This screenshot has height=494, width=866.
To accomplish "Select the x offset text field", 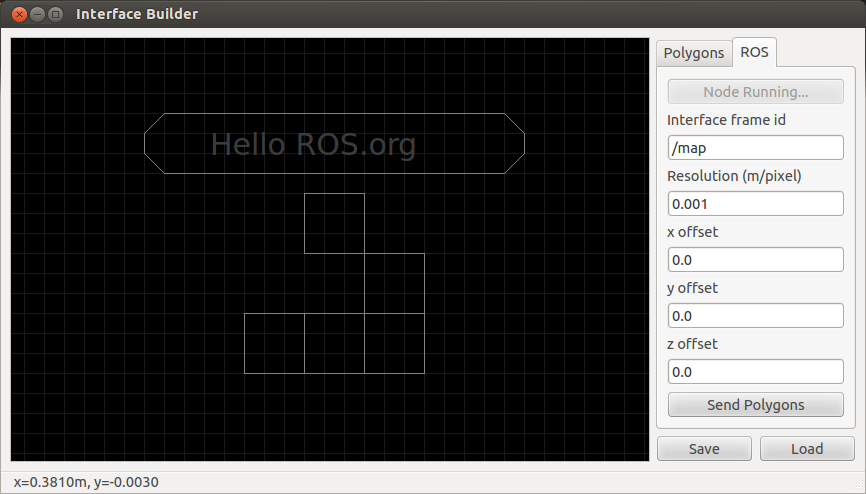I will [x=755, y=260].
